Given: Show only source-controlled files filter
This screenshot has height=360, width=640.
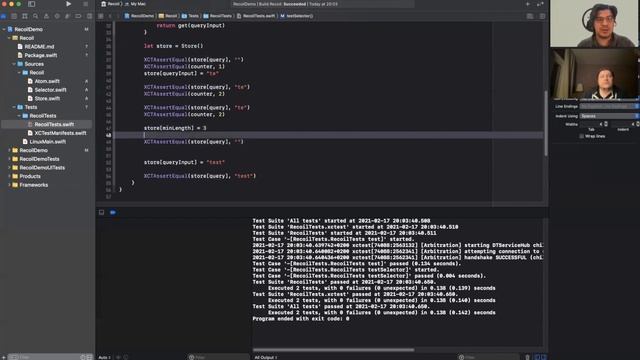Looking at the screenshot, I should [x=89, y=357].
